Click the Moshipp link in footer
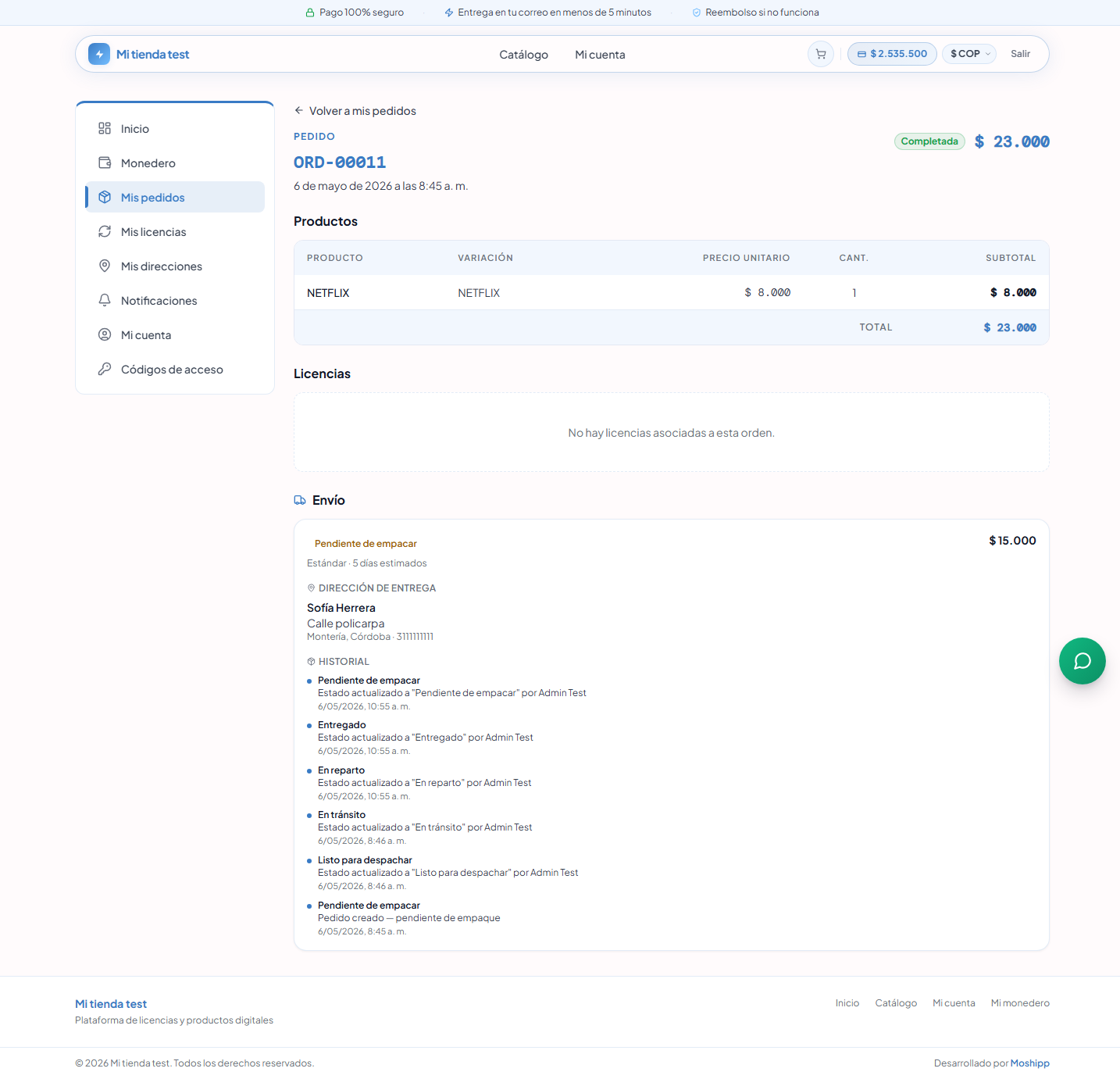1120x1079 pixels. coord(1030,1063)
